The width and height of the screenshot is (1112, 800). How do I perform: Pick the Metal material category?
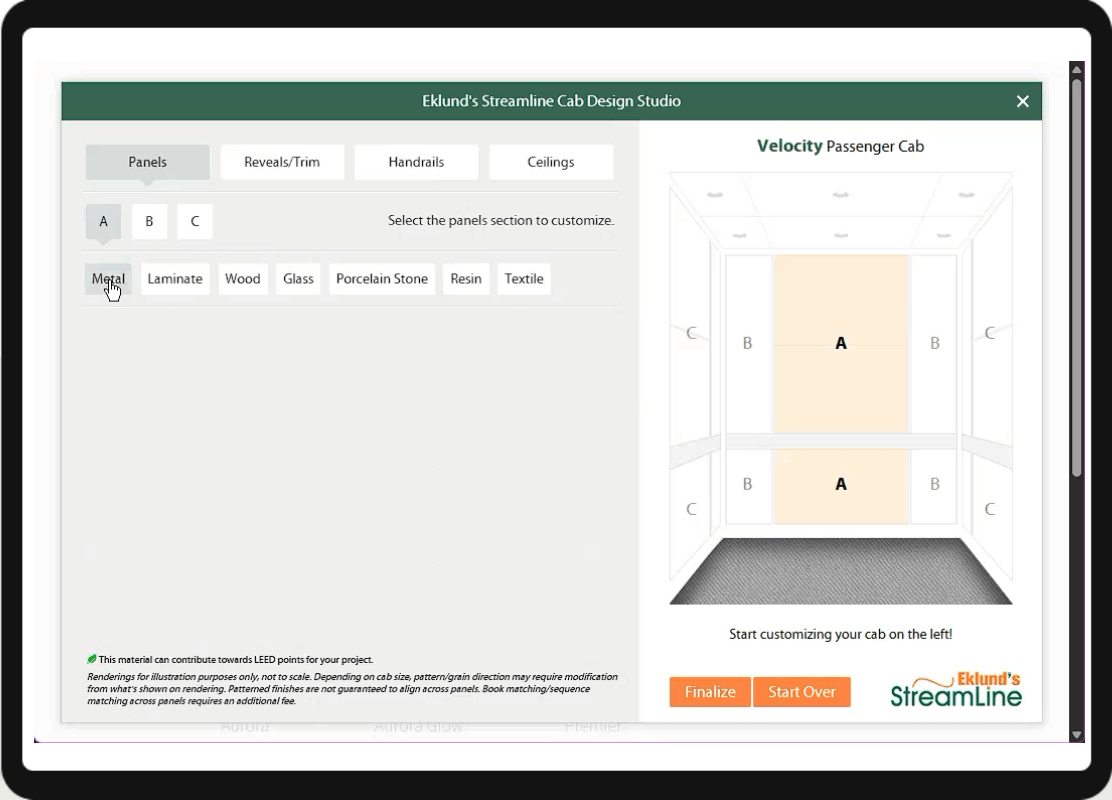pyautogui.click(x=108, y=279)
